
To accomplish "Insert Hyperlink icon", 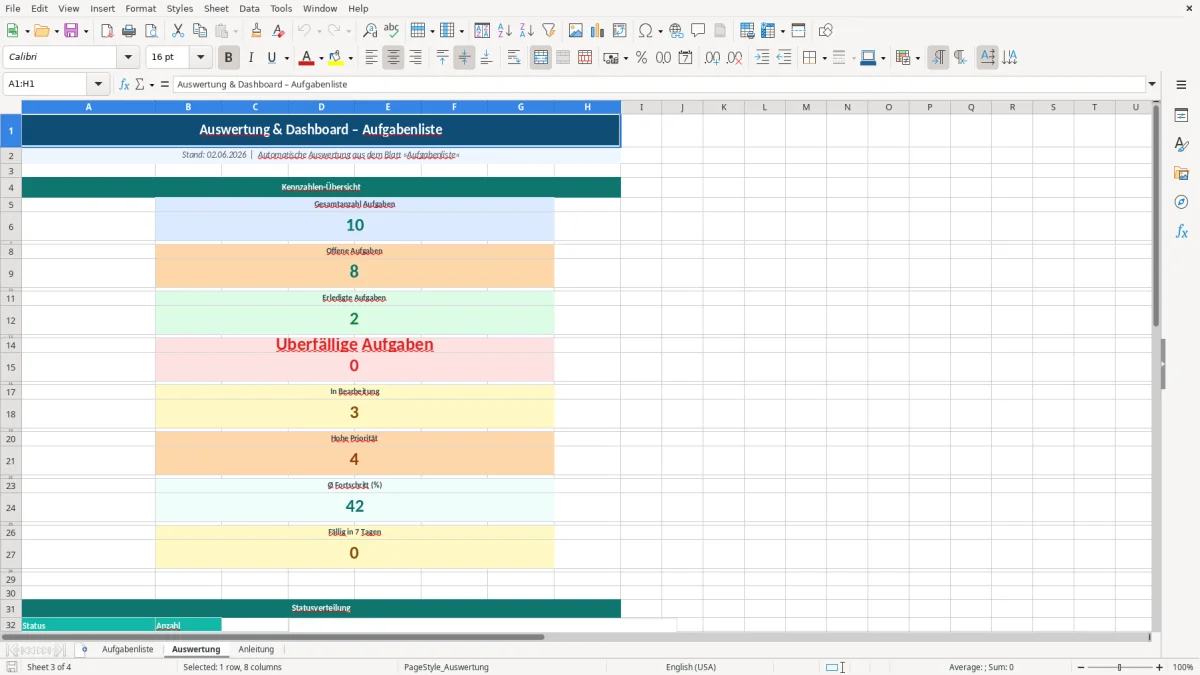I will click(x=676, y=31).
